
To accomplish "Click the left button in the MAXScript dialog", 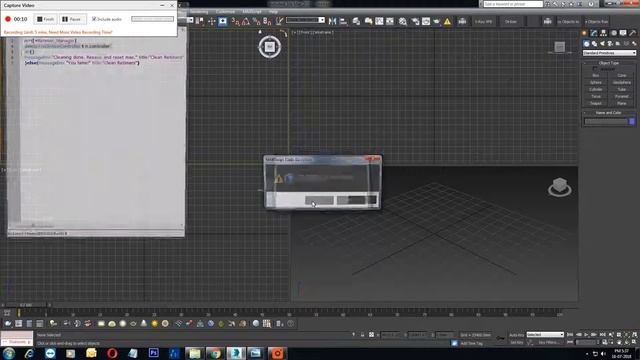I will click(319, 200).
